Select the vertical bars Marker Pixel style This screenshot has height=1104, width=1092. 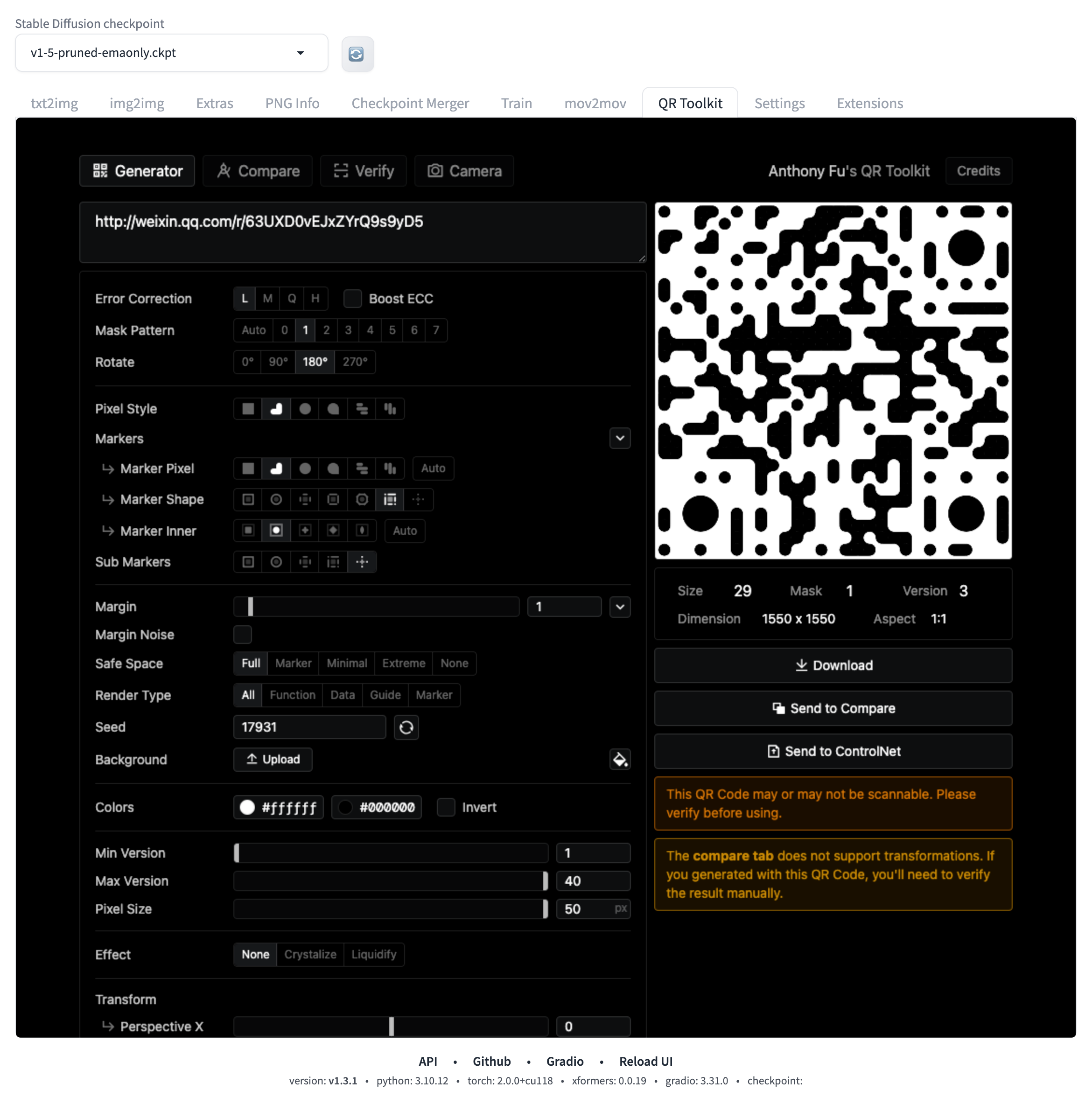[390, 468]
